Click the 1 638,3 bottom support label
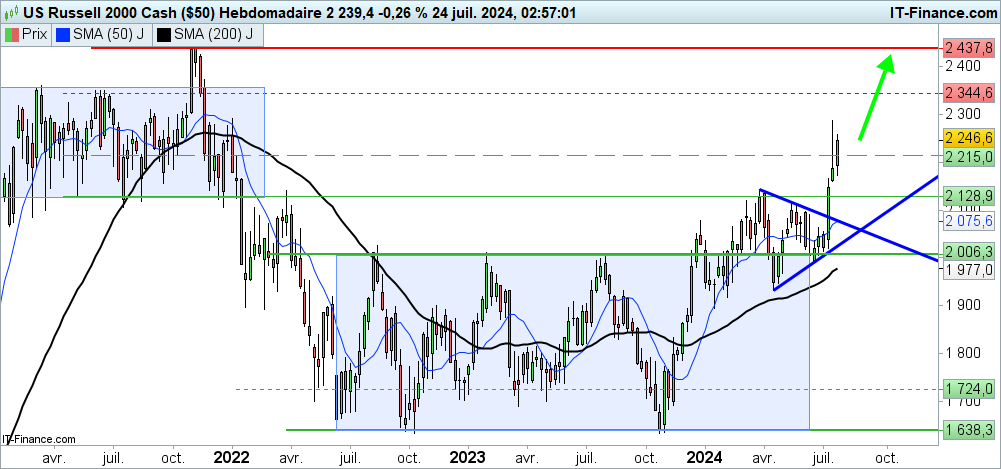Image resolution: width=1001 pixels, height=469 pixels. [967, 430]
